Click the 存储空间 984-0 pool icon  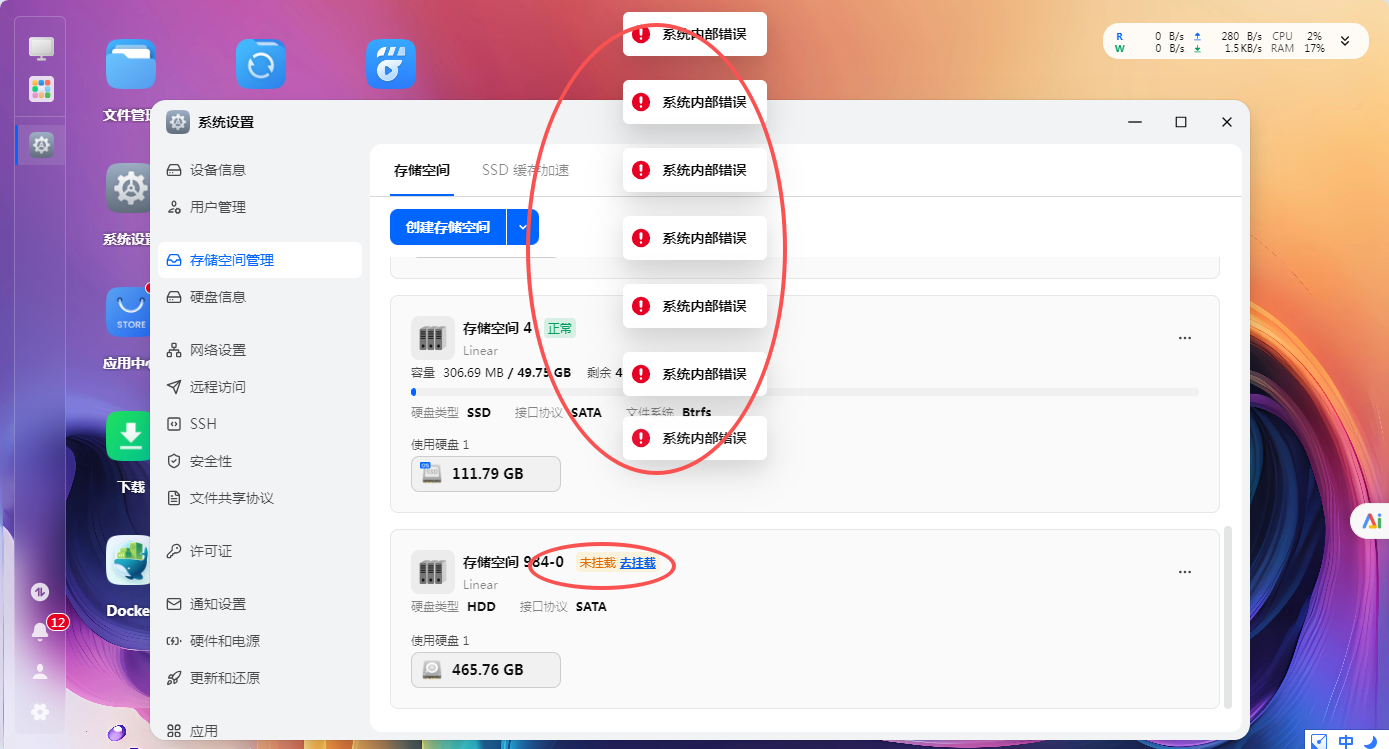[x=432, y=572]
